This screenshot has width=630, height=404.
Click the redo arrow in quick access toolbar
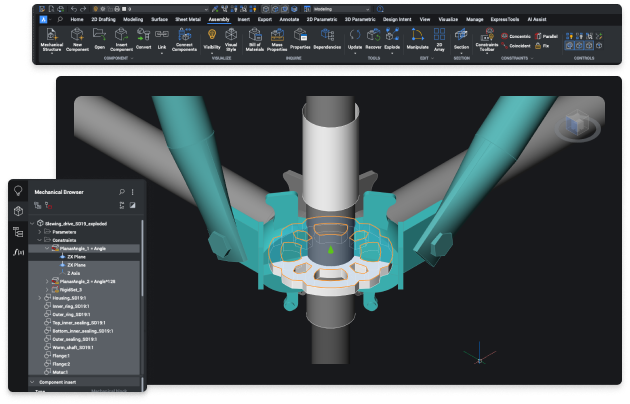(x=83, y=9)
